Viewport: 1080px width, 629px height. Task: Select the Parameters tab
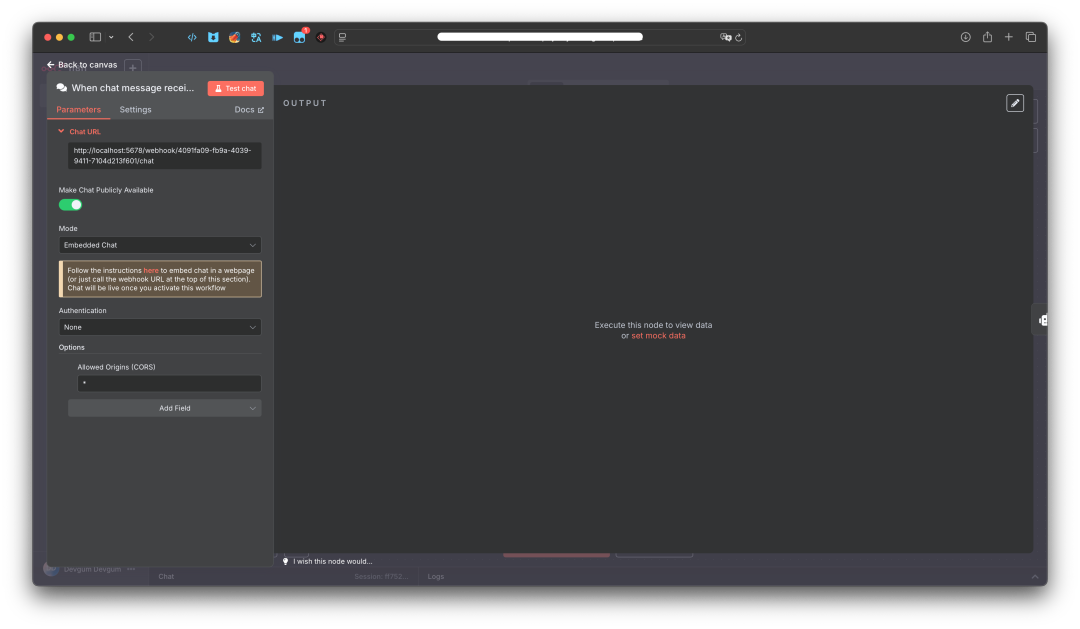pos(78,110)
